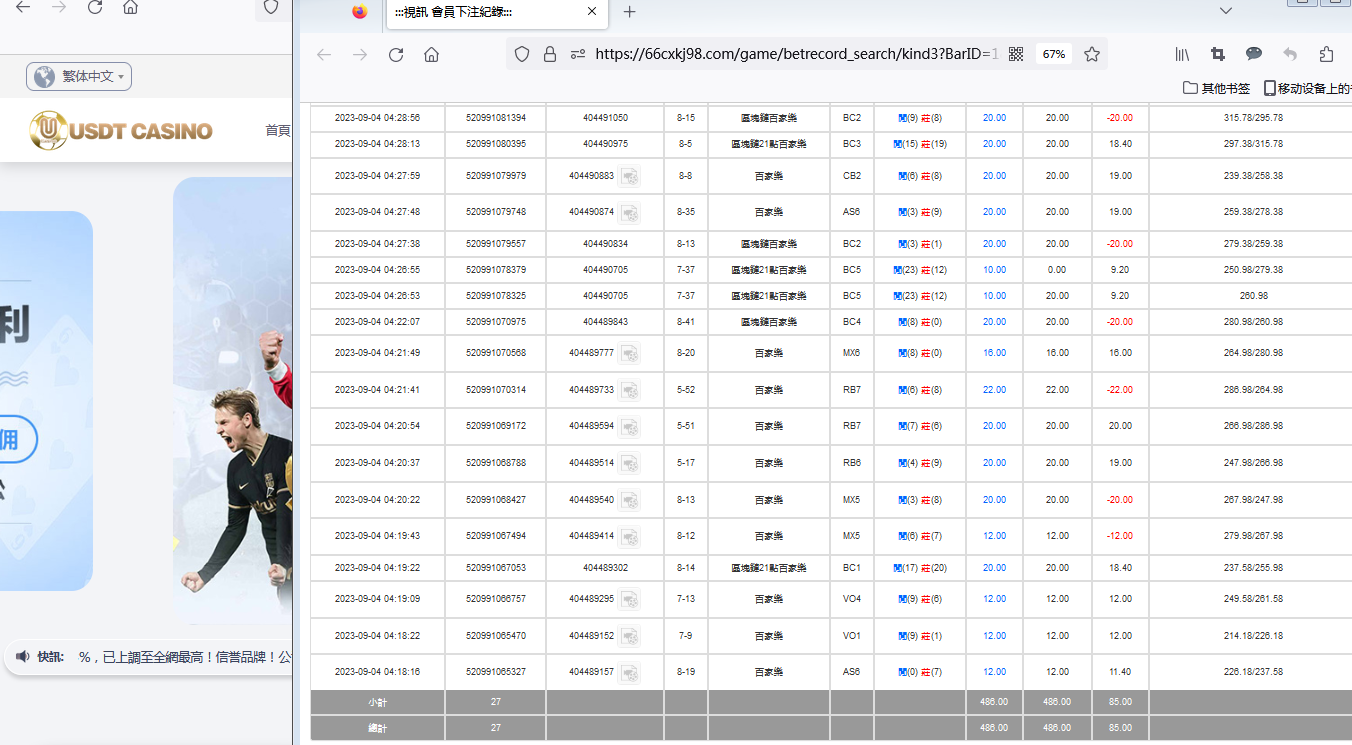Screen dimensions: 1352x745
Task: Open detail icon next to 404490883
Action: [629, 176]
